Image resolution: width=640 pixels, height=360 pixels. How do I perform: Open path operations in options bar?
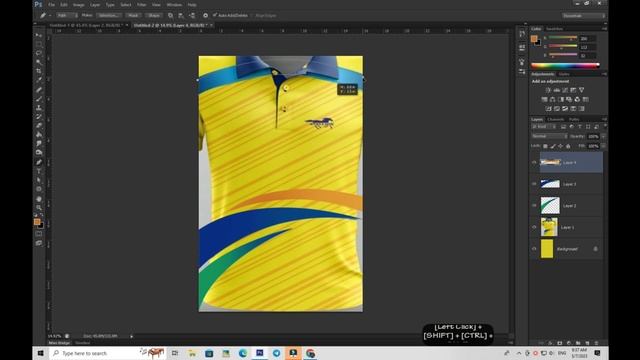[171, 16]
